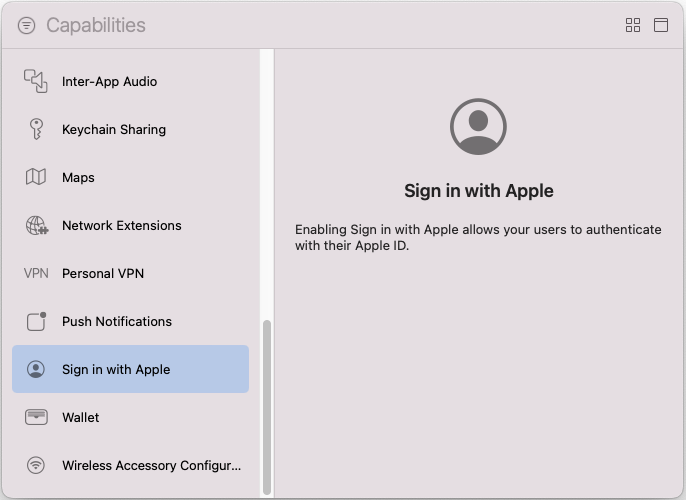Select Keychain Sharing capability
Viewport: 686px width, 500px height.
point(130,129)
